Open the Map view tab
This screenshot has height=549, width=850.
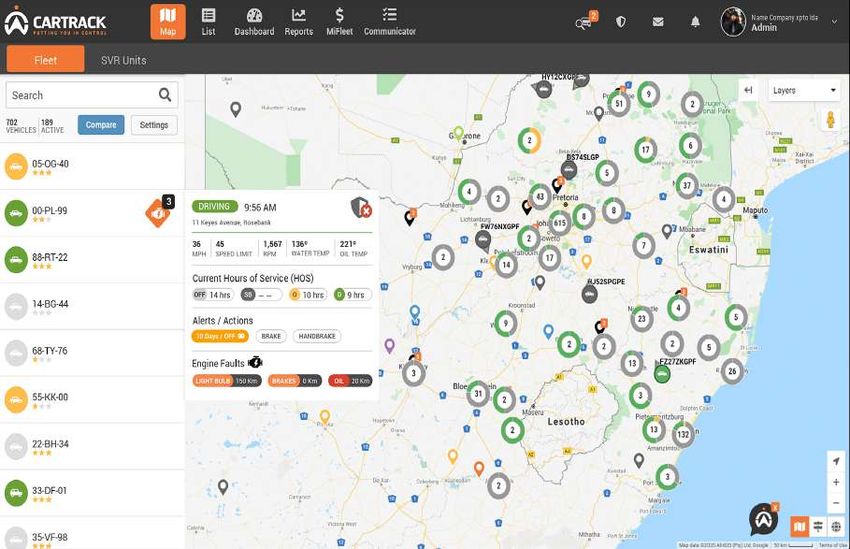point(168,22)
